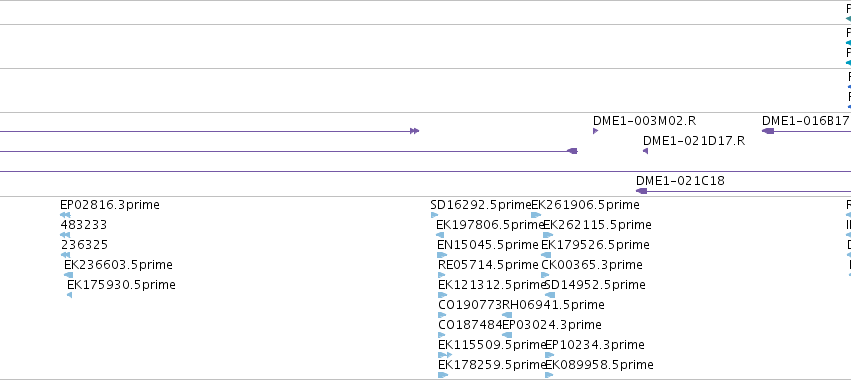Viewport: 851px width, 380px height.
Task: Click the EK089958.5prime label
Action: click(599, 365)
